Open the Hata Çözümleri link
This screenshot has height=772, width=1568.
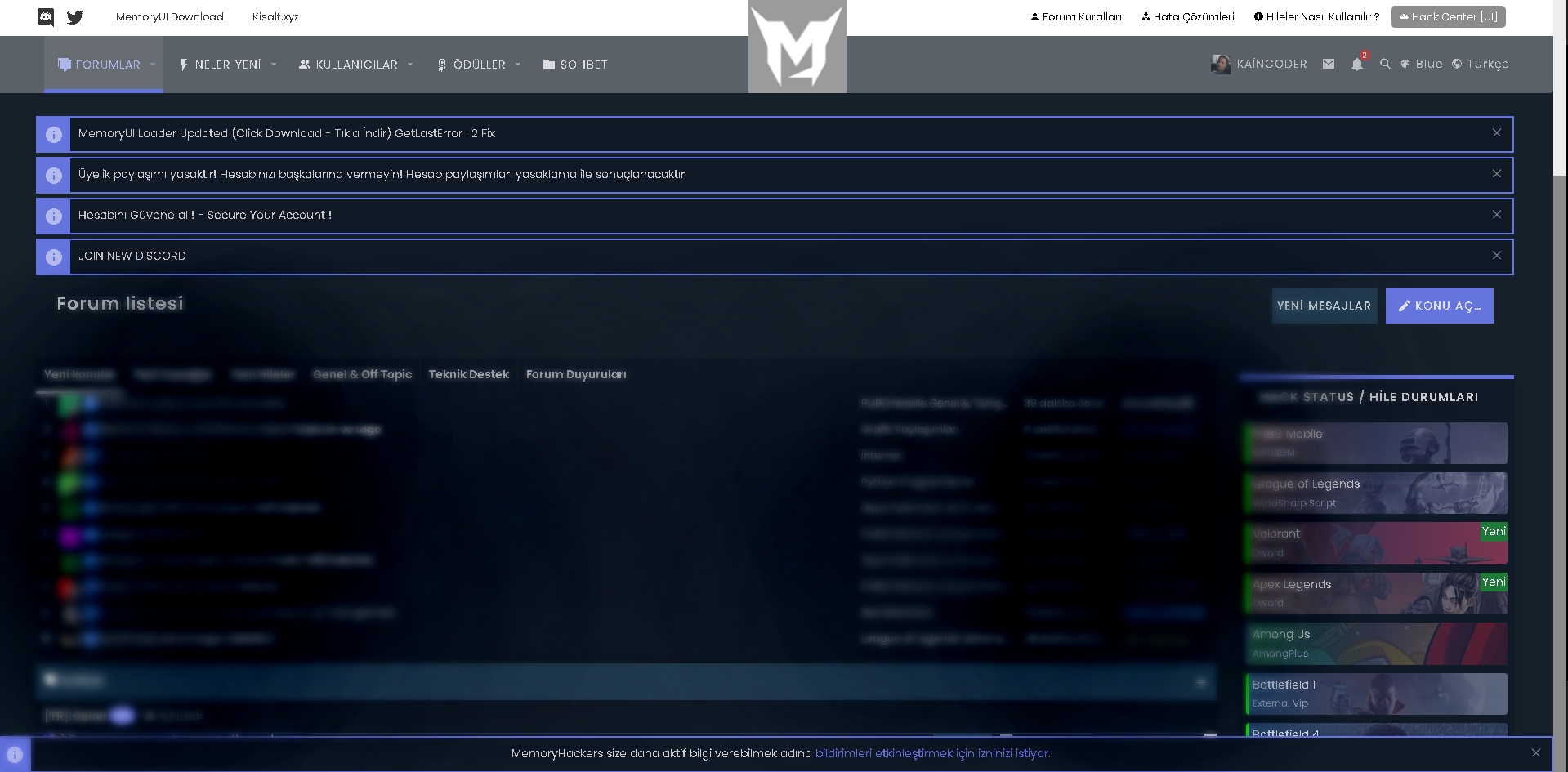click(1188, 16)
